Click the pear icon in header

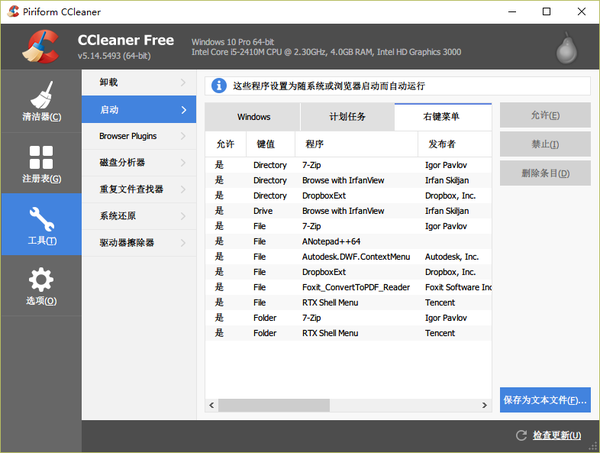566,48
